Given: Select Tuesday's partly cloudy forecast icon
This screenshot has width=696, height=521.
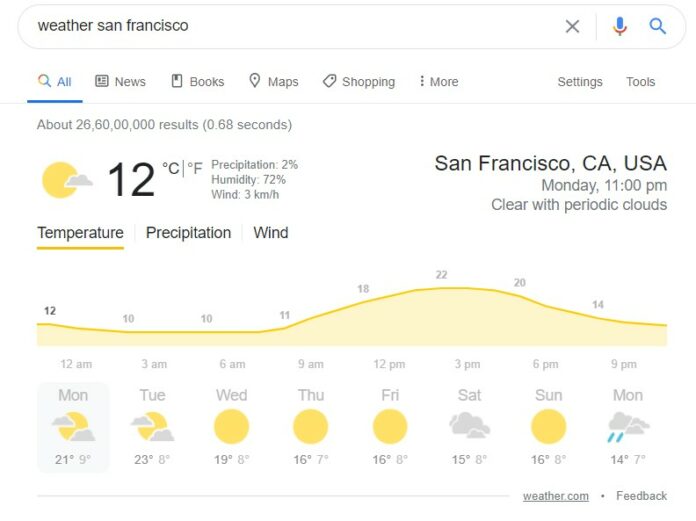Looking at the screenshot, I should tap(152, 427).
